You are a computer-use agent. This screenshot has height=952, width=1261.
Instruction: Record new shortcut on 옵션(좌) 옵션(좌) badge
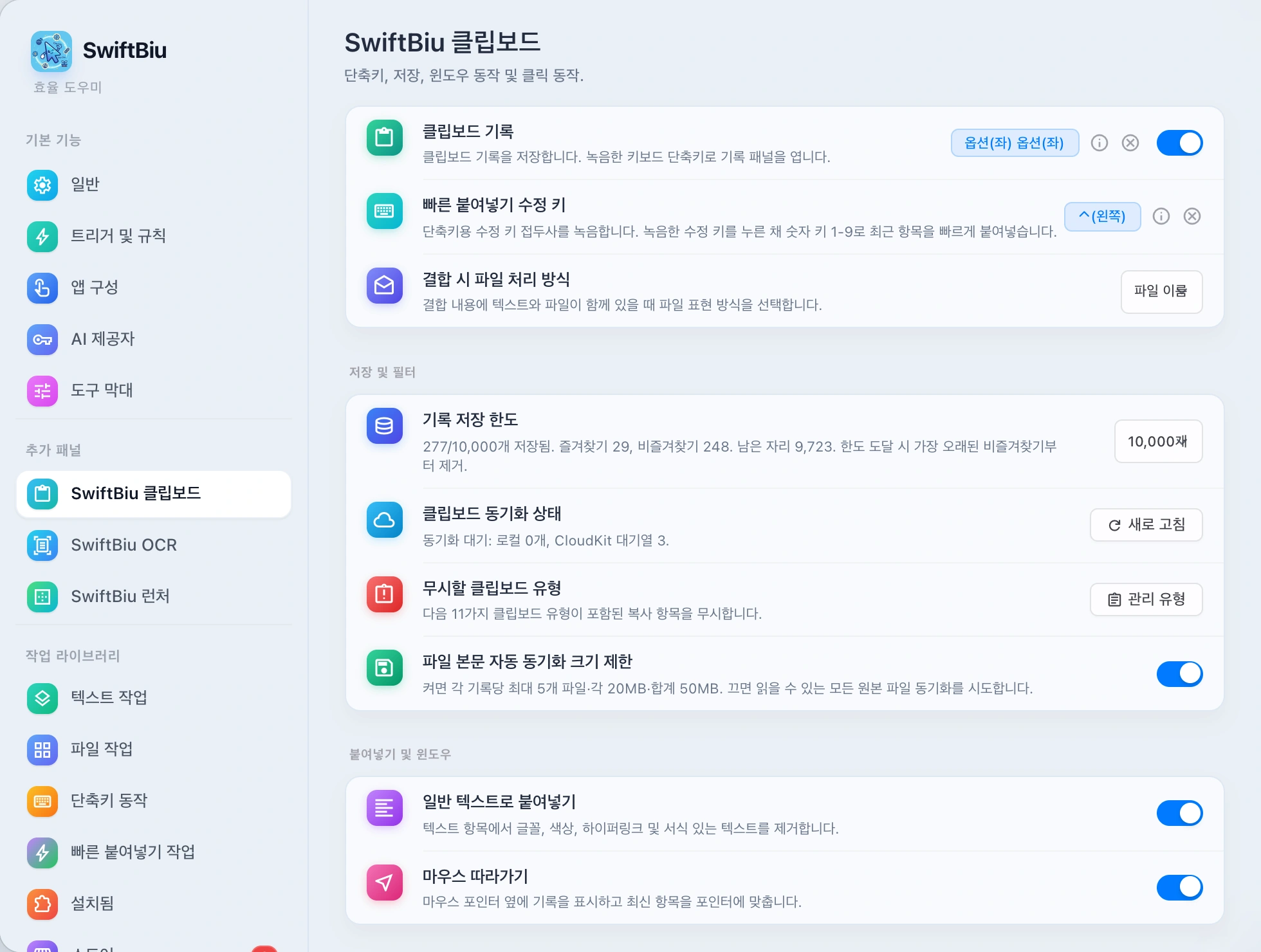[x=1015, y=143]
